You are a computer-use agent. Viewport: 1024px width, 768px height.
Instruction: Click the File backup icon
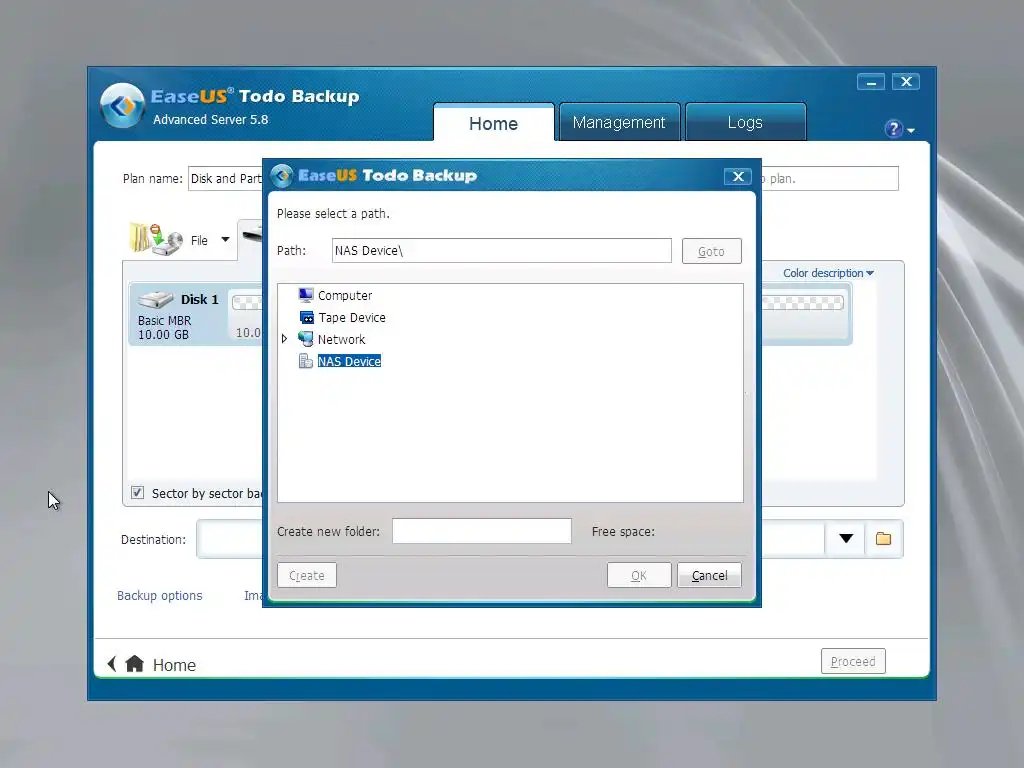[155, 238]
